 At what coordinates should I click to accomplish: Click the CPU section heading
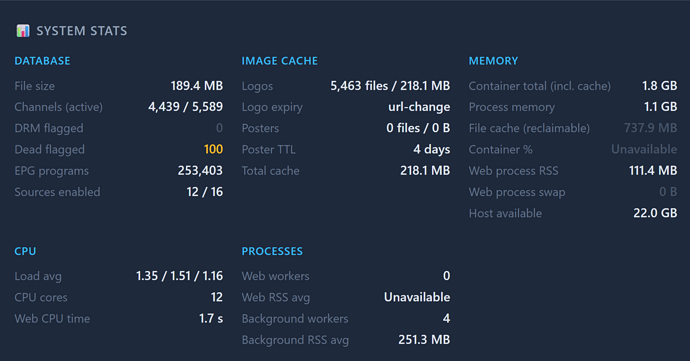[x=25, y=251]
